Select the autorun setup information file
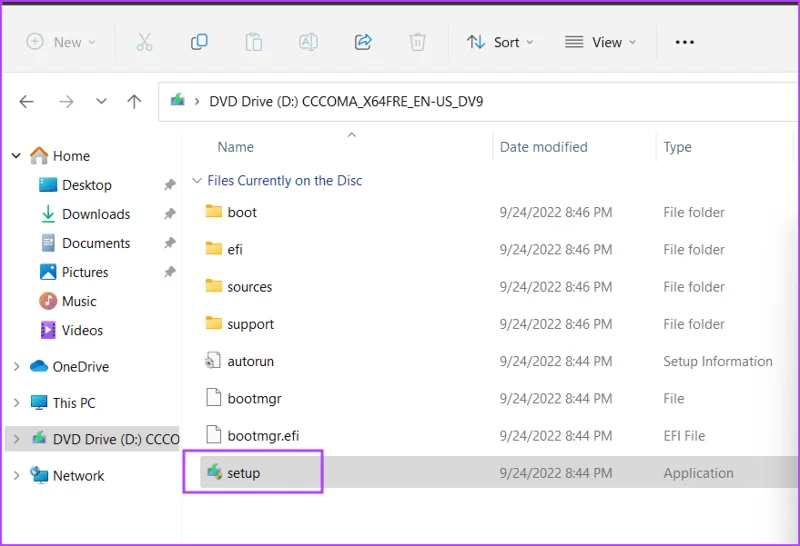The image size is (800, 546). pyautogui.click(x=251, y=361)
